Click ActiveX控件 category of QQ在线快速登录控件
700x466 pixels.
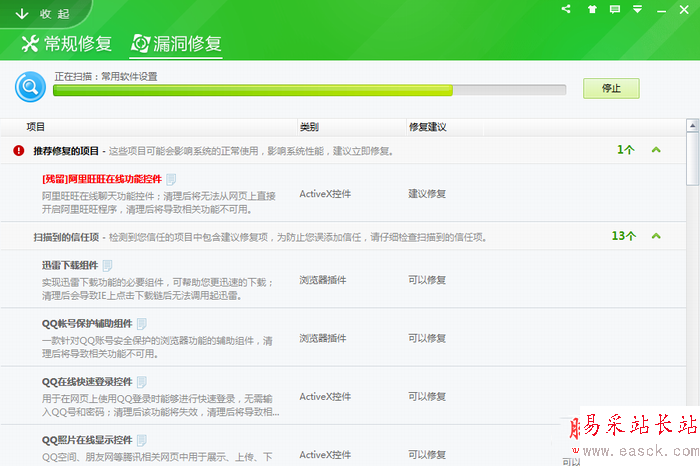pos(325,396)
